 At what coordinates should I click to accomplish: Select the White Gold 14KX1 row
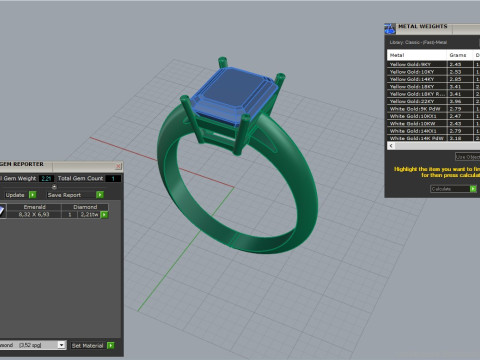433,131
